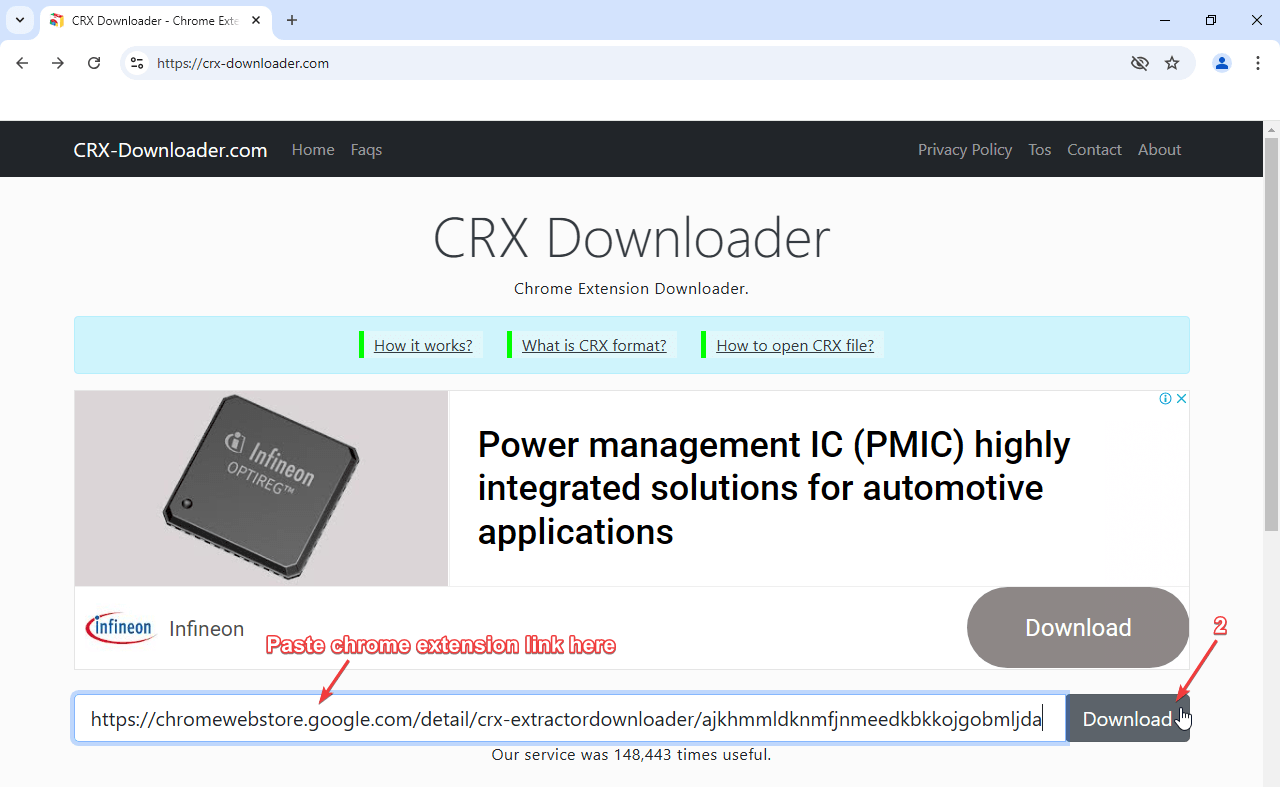
Task: Expand the tab search dropdown arrow
Action: click(19, 20)
